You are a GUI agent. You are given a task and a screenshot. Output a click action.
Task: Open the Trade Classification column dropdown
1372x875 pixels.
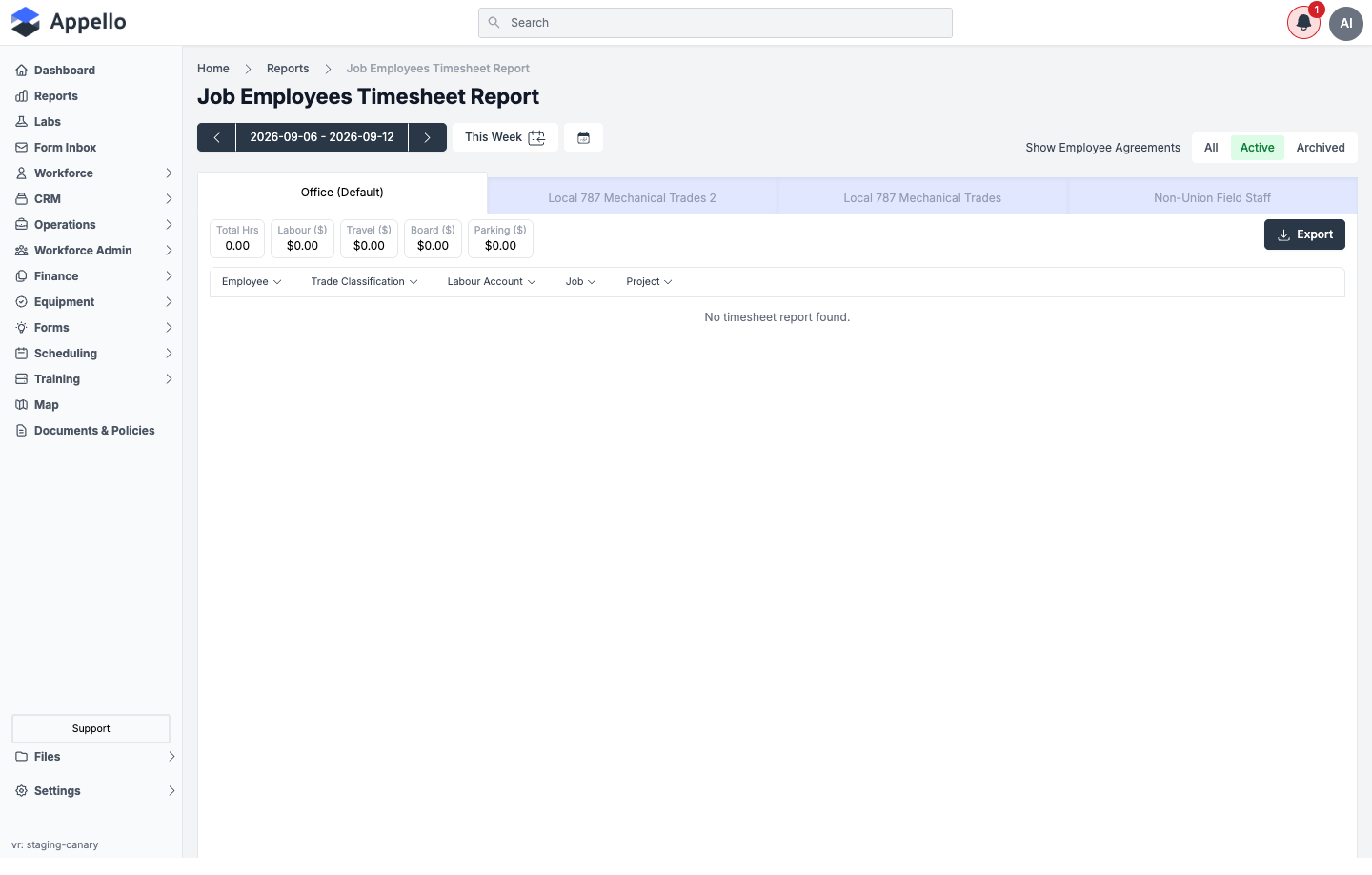364,282
